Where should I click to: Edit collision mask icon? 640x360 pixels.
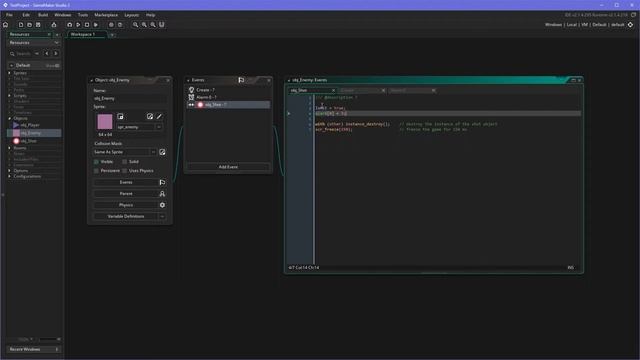click(162, 152)
